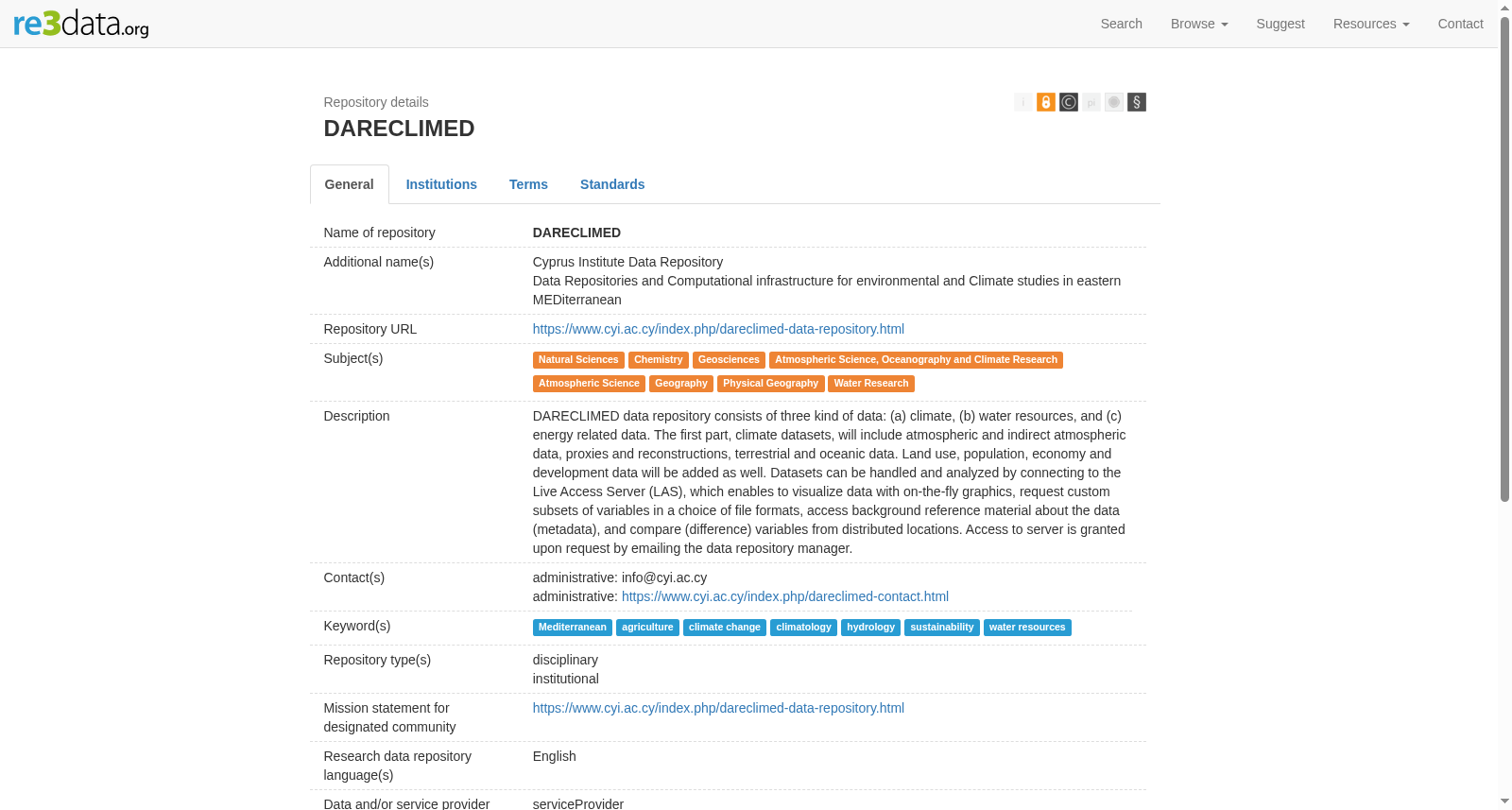Image resolution: width=1512 pixels, height=810 pixels.
Task: Click the copyright license badge icon
Action: point(1069,102)
